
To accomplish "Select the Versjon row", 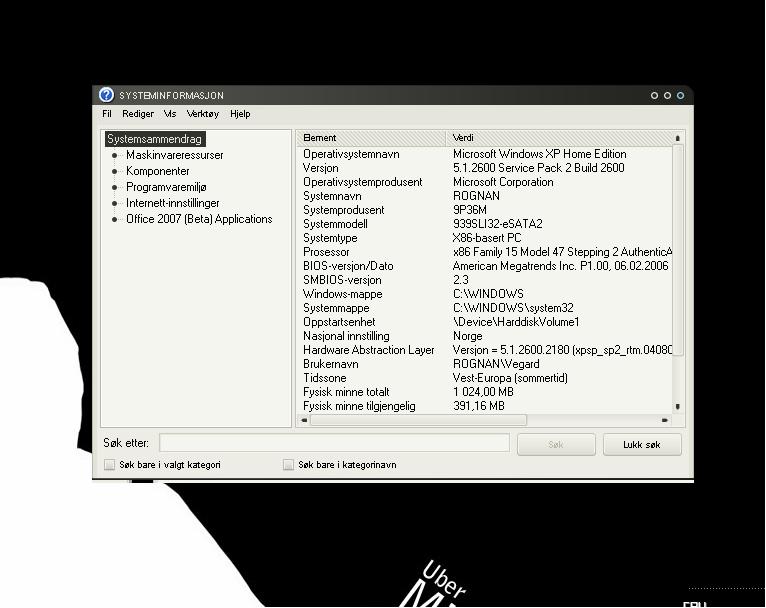I will pos(485,168).
